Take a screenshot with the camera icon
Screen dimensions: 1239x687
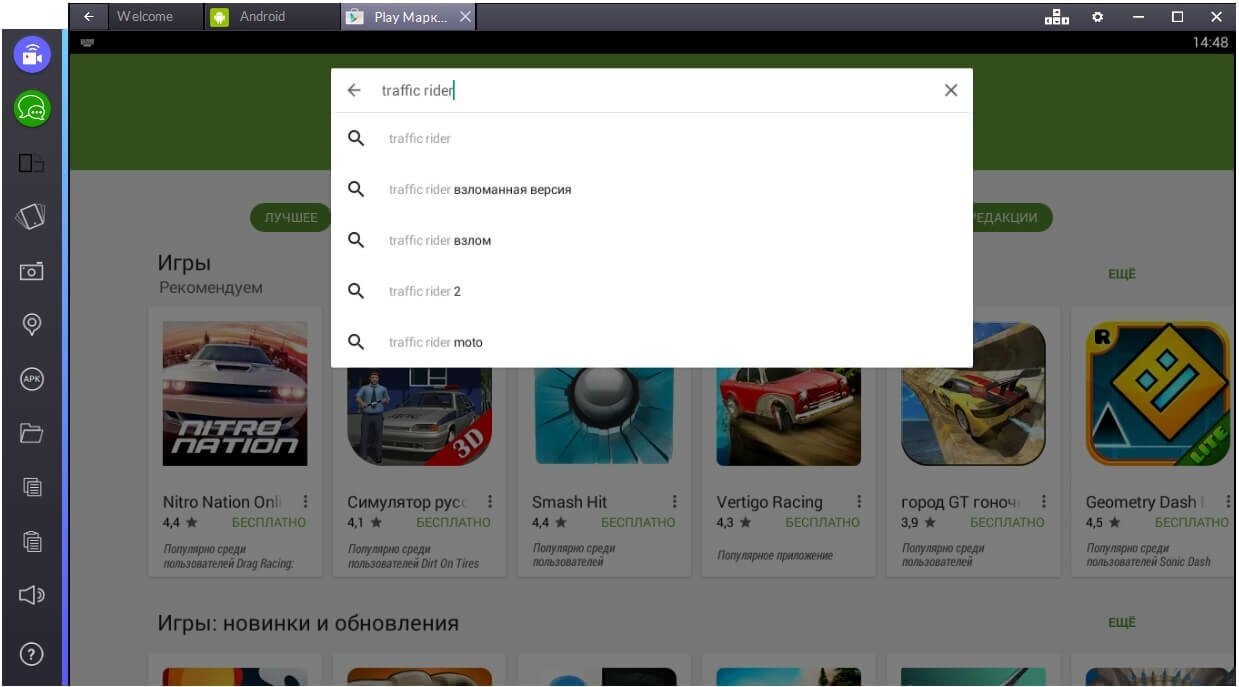pos(31,270)
